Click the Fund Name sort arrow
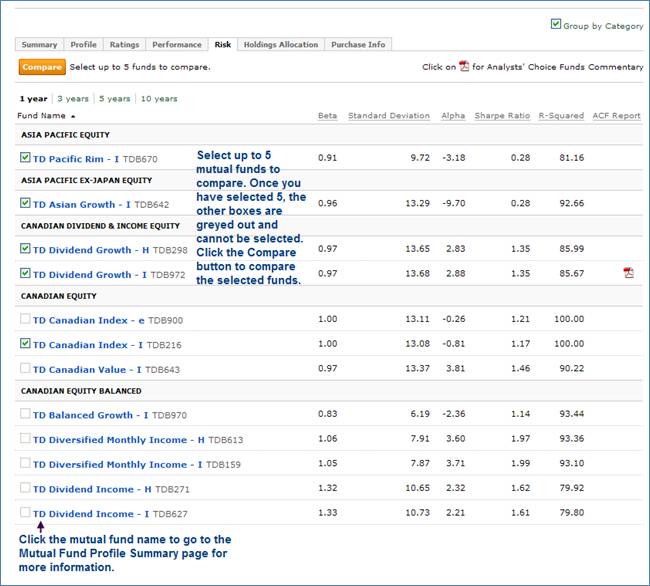The image size is (650, 586). point(73,116)
